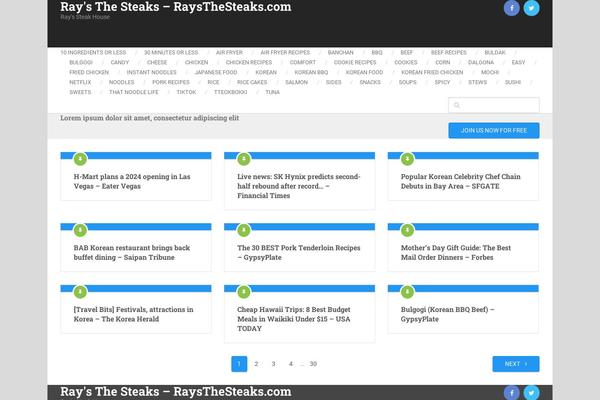Open the Instant Noodles category
The height and width of the screenshot is (400, 600).
(152, 72)
